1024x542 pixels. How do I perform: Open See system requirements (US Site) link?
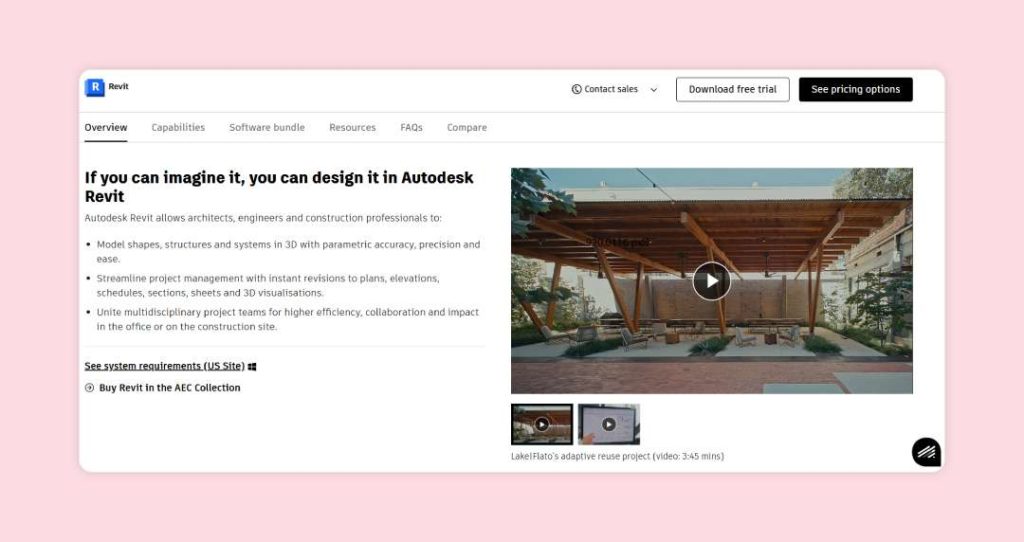pos(164,366)
